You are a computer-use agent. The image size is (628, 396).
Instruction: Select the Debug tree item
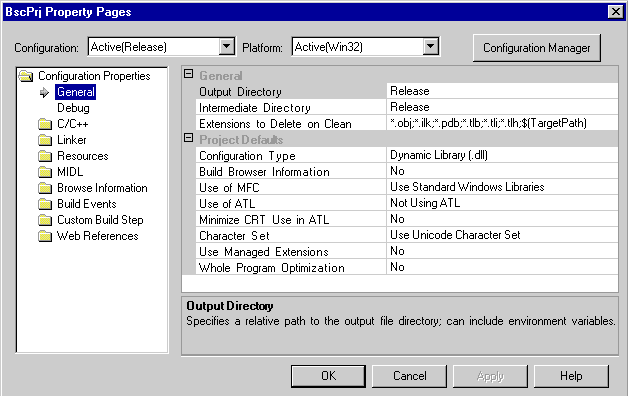point(73,108)
